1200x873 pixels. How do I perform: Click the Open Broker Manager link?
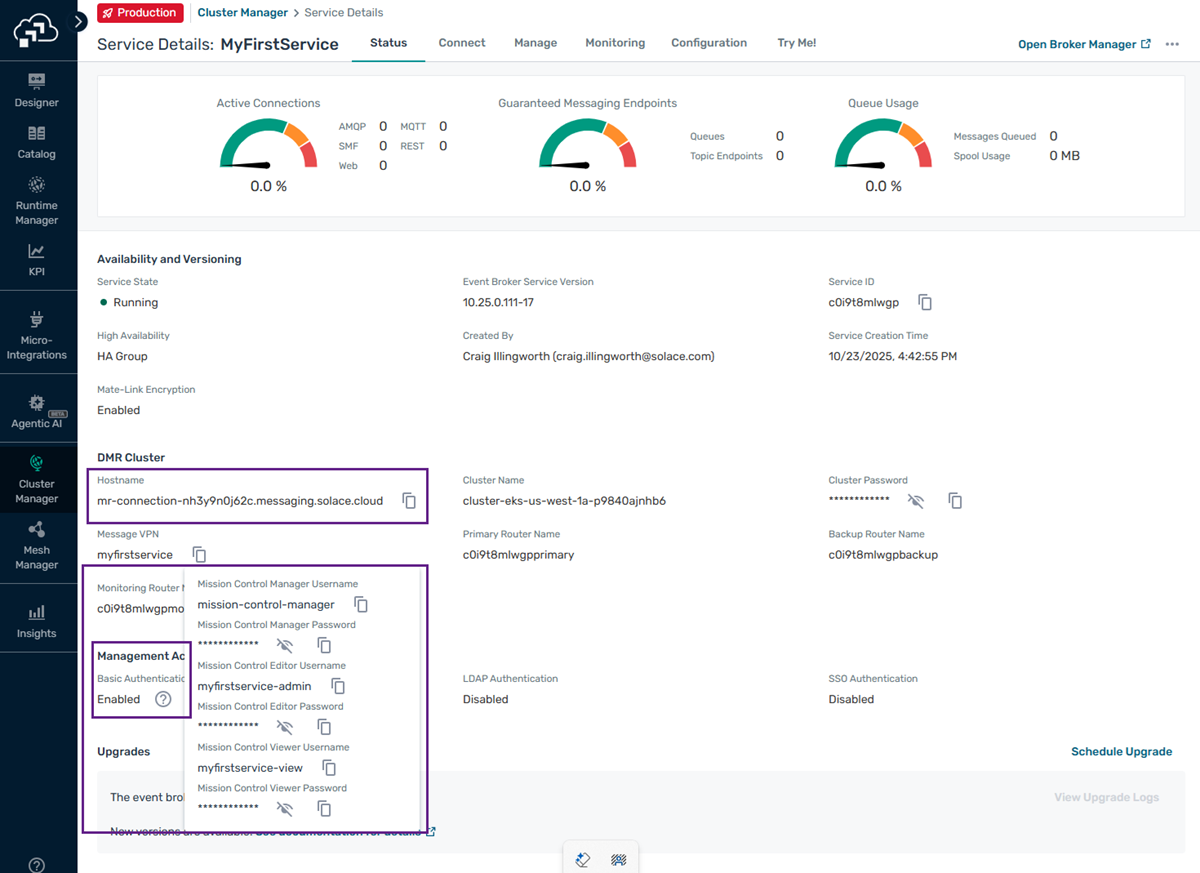tap(1083, 44)
